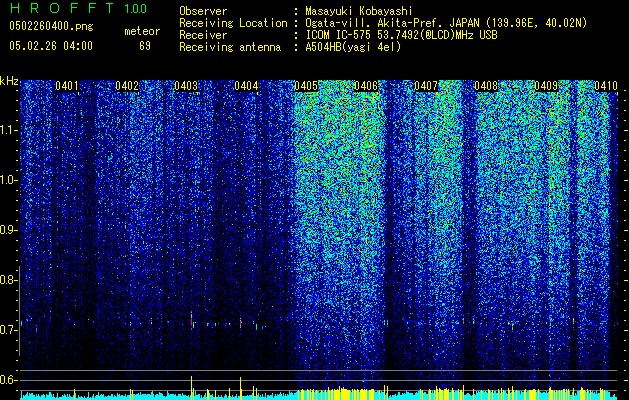The image size is (629, 400).
Task: Click the 0409 time marker
Action: [x=546, y=86]
